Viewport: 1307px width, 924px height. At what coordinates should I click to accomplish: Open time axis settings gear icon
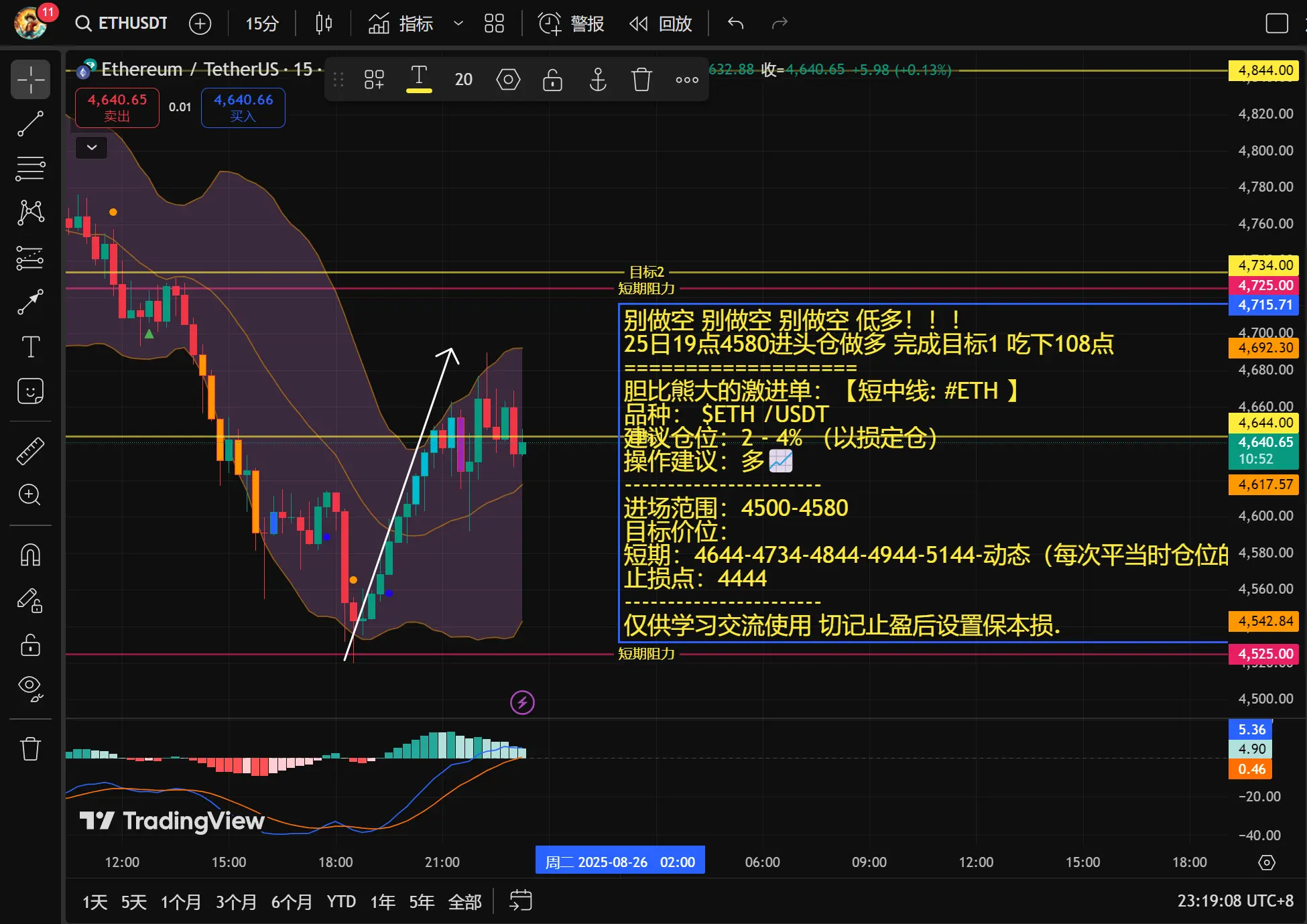[x=1266, y=862]
